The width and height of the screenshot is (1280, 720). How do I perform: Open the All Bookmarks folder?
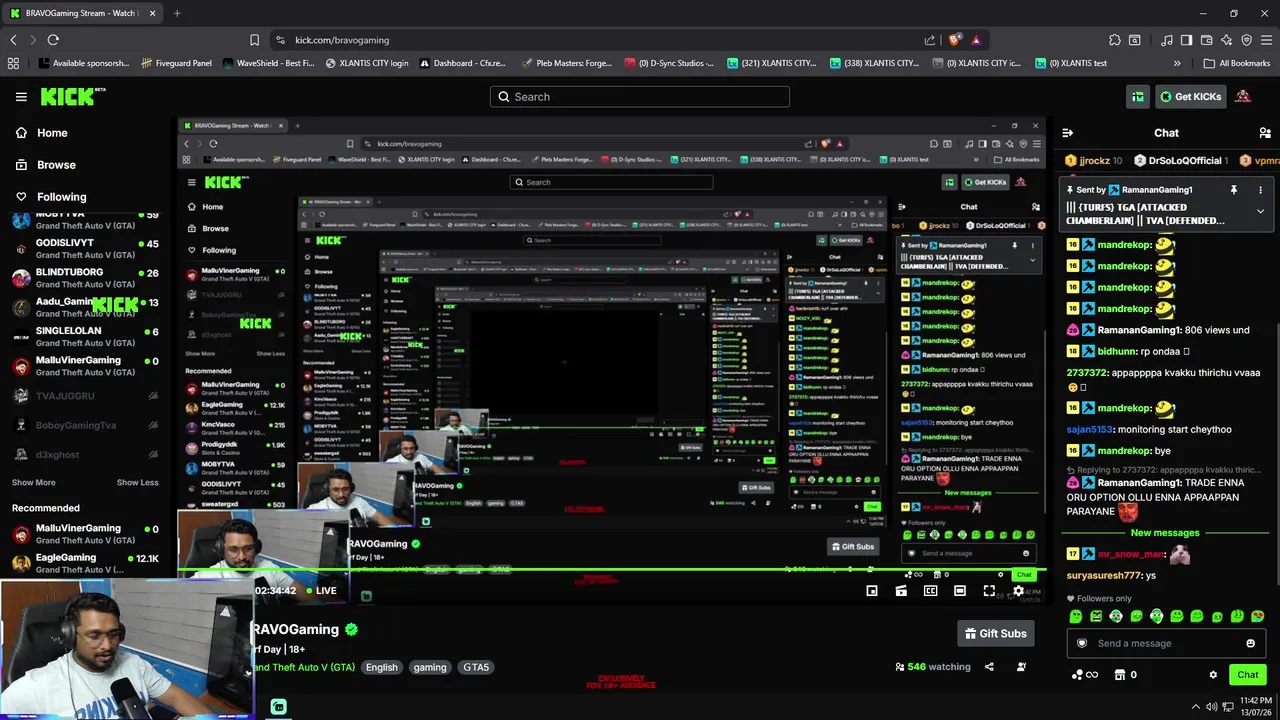[x=1237, y=63]
